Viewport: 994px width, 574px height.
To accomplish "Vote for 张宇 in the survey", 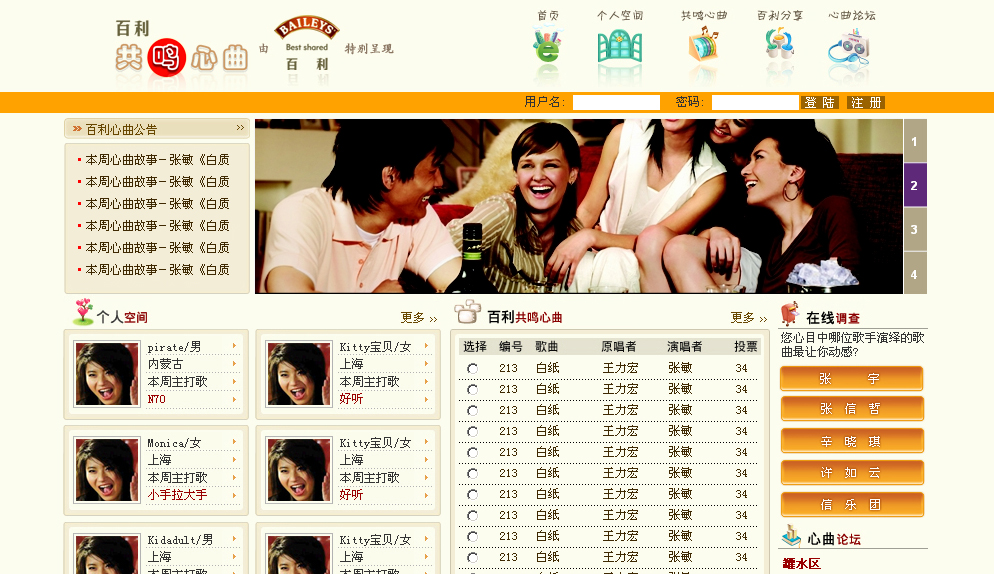I will point(851,379).
